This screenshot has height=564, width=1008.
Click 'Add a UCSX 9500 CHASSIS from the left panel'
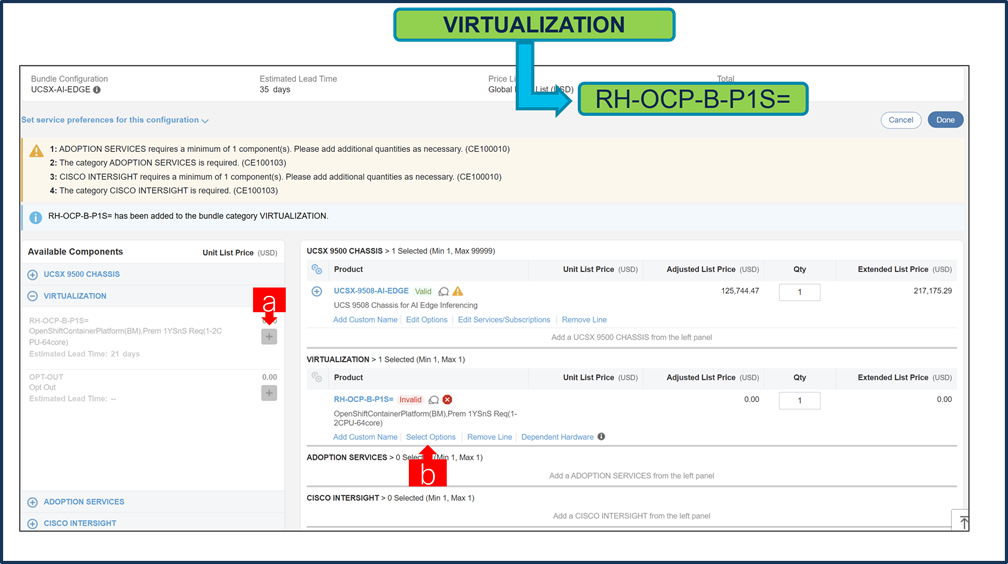(x=631, y=337)
